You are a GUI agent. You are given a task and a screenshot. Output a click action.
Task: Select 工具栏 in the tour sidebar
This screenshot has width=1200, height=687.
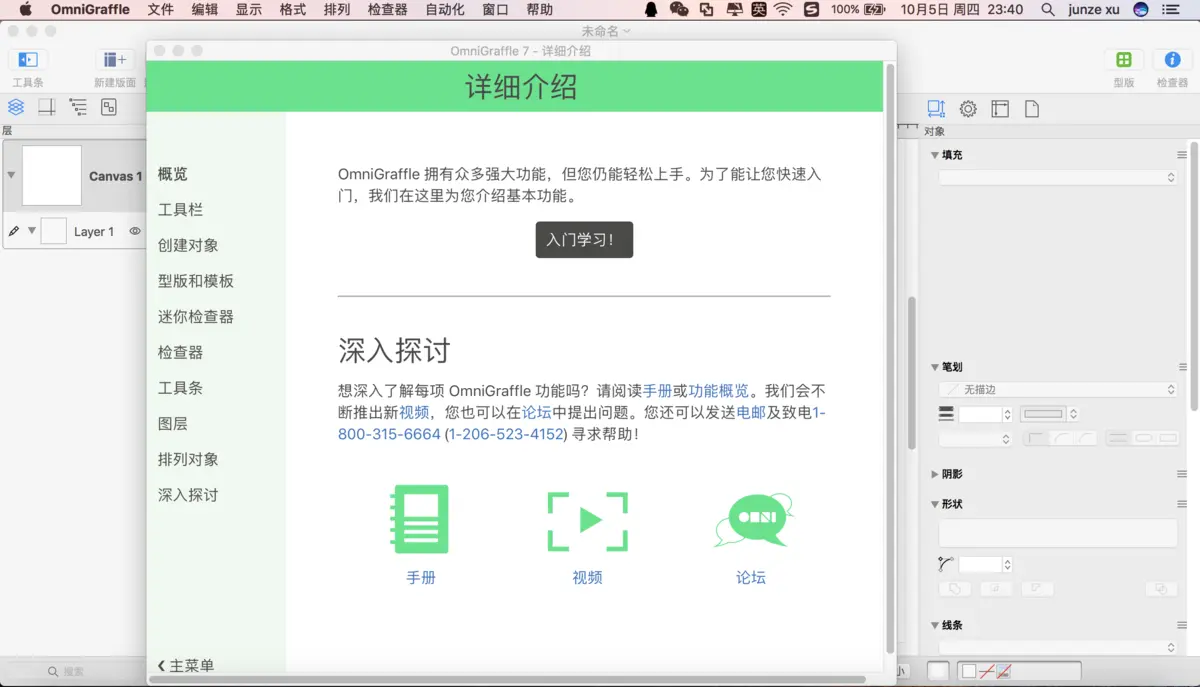point(180,210)
